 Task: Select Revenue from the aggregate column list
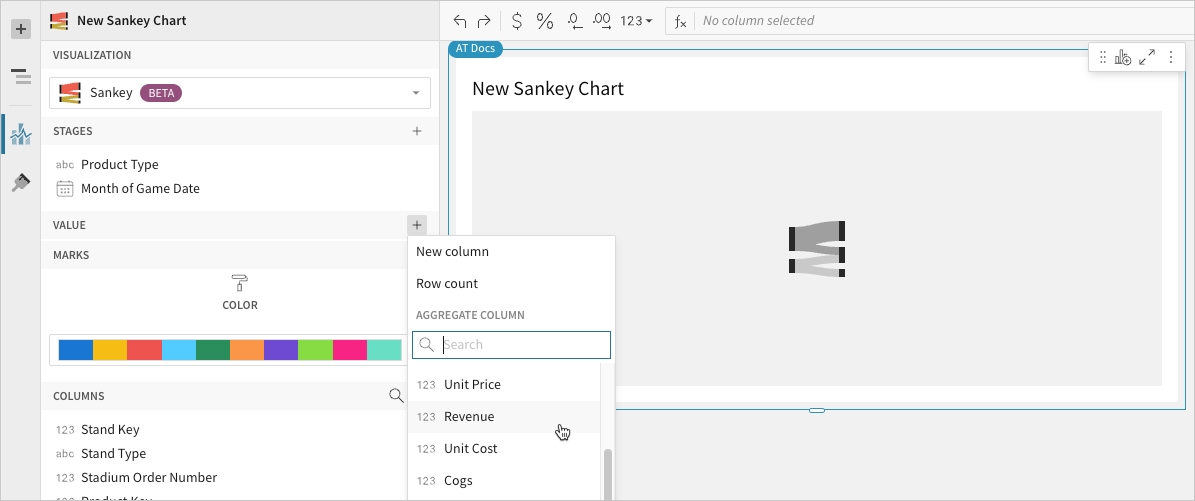point(469,416)
